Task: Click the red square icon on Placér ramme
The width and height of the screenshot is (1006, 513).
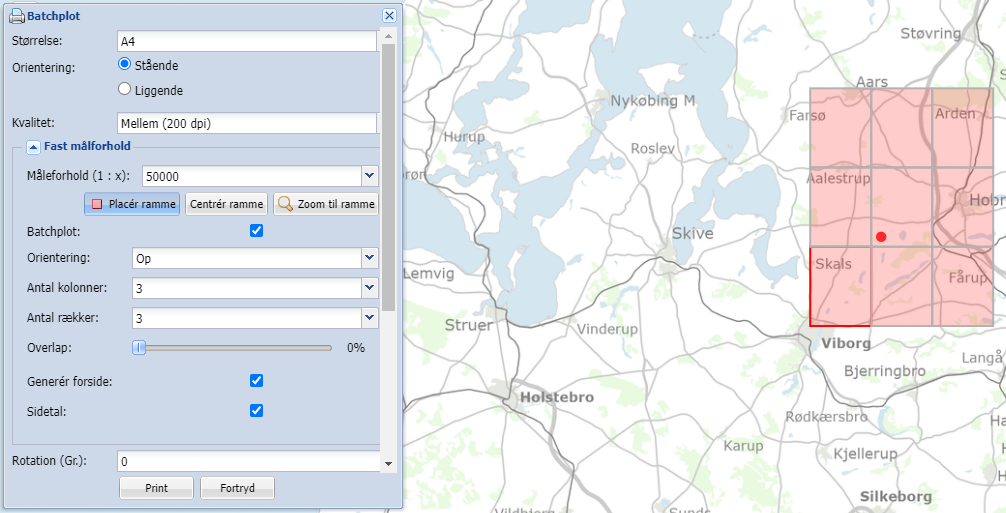Action: 97,205
